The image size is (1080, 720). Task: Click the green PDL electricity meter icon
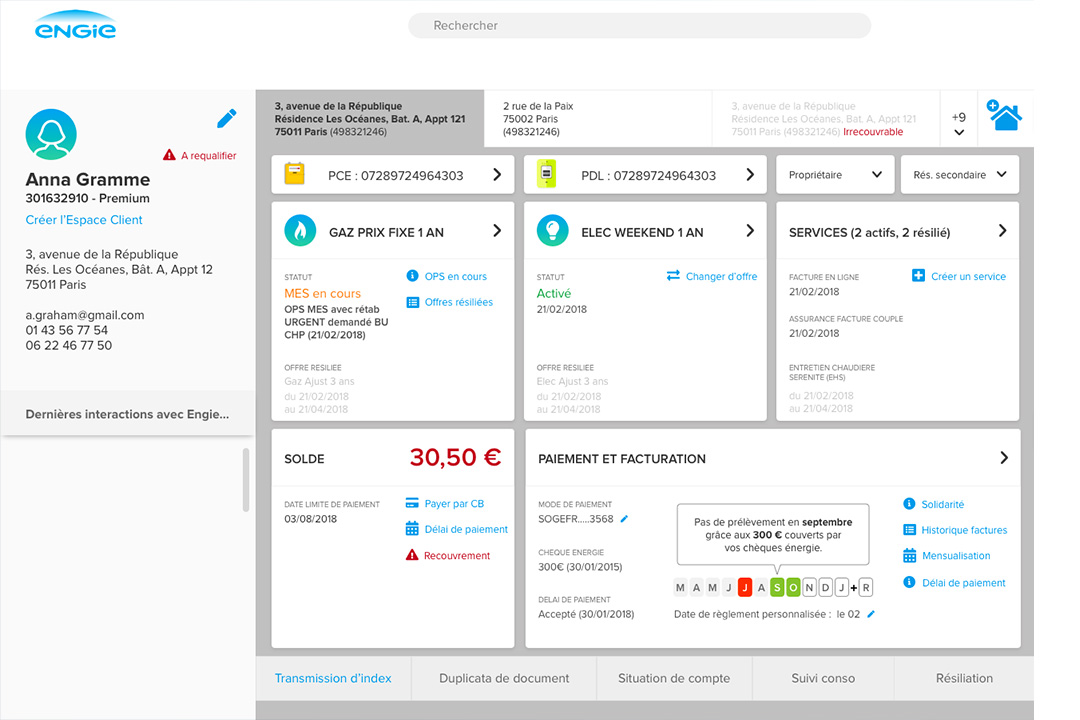coord(546,174)
